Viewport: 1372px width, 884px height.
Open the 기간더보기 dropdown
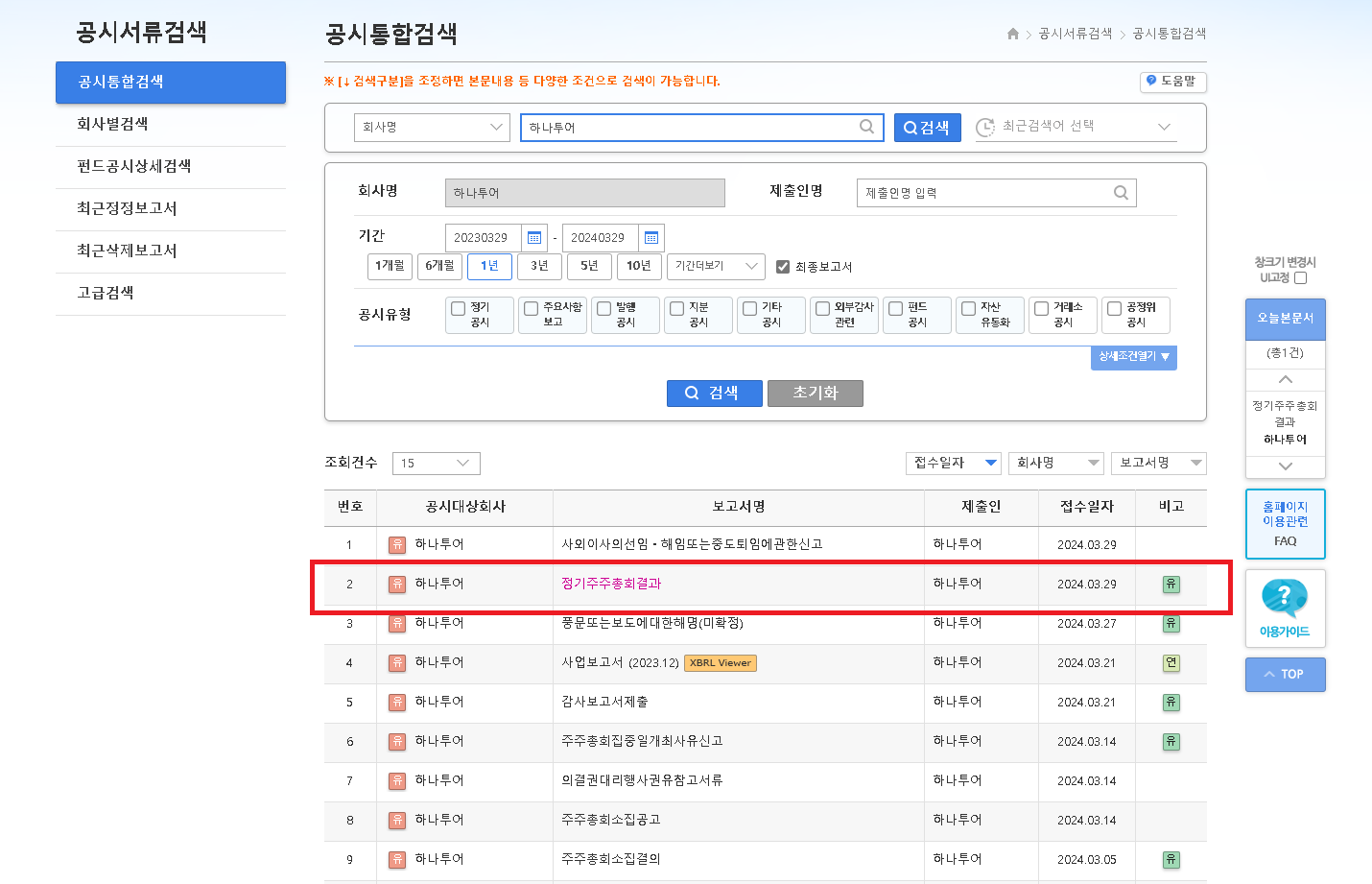(x=716, y=266)
